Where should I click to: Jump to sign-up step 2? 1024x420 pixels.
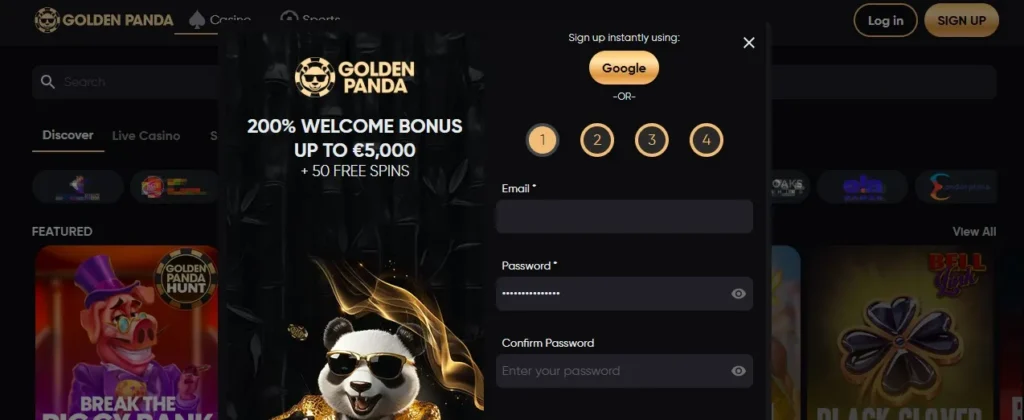[x=597, y=141]
